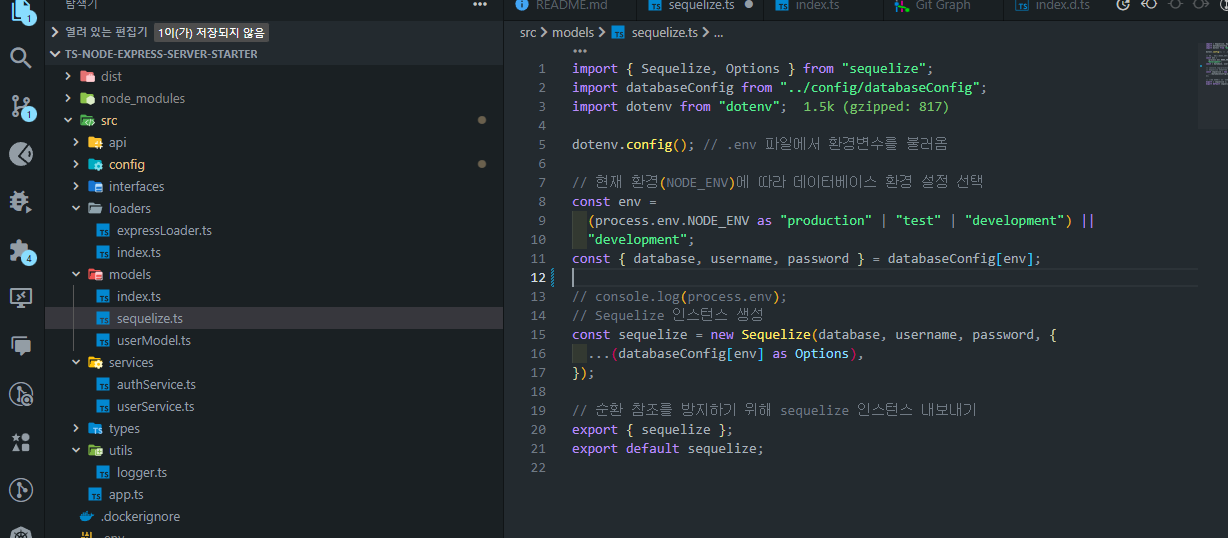Viewport: 1228px width, 538px height.
Task: Collapse the loaders folder chevron
Action: click(x=76, y=208)
